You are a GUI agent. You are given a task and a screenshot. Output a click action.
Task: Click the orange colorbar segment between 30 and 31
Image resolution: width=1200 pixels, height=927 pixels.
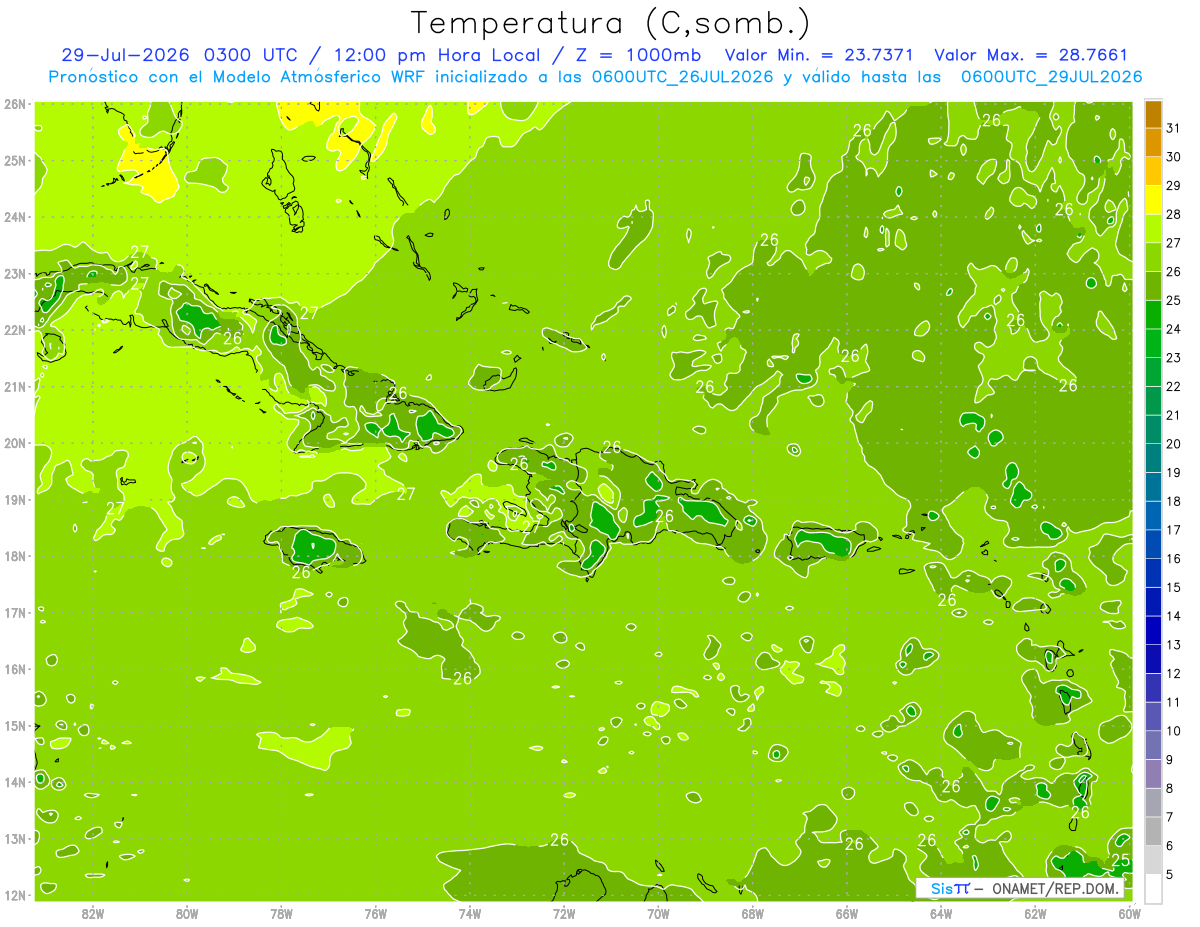point(1153,142)
